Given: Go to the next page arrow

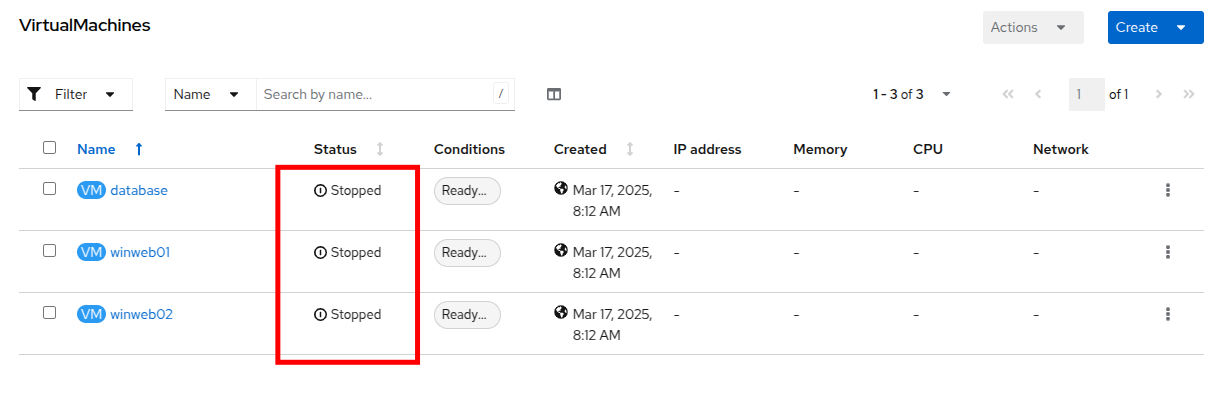Looking at the screenshot, I should (x=1159, y=94).
